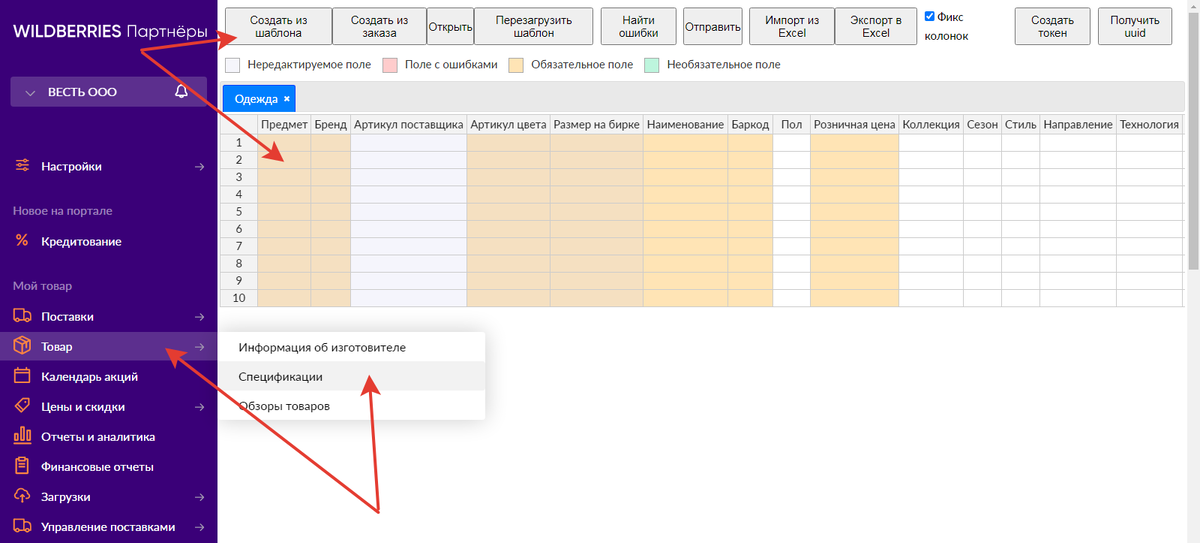This screenshot has height=543, width=1200.
Task: Click the Баркод column header
Action: pos(750,125)
